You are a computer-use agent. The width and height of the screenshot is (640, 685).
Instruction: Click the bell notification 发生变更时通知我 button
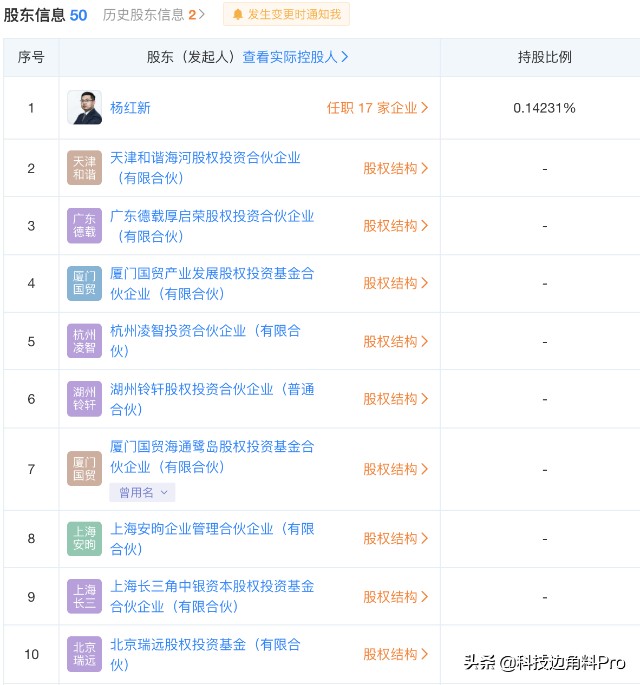point(286,14)
